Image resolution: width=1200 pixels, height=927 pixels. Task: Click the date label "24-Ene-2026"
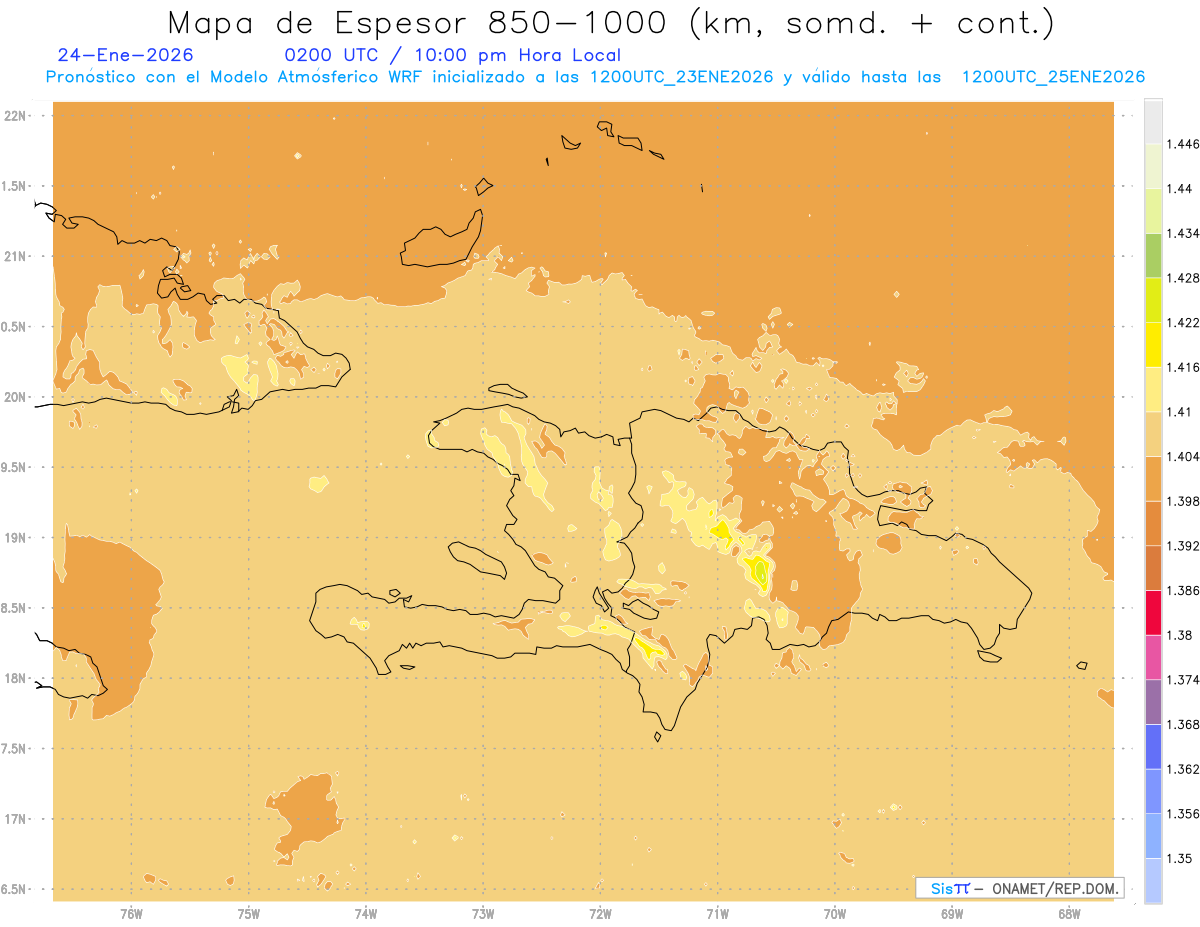tap(126, 55)
